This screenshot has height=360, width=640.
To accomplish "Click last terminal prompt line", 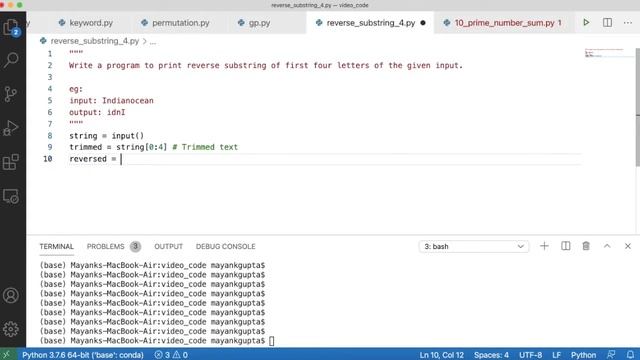I will click(x=157, y=340).
